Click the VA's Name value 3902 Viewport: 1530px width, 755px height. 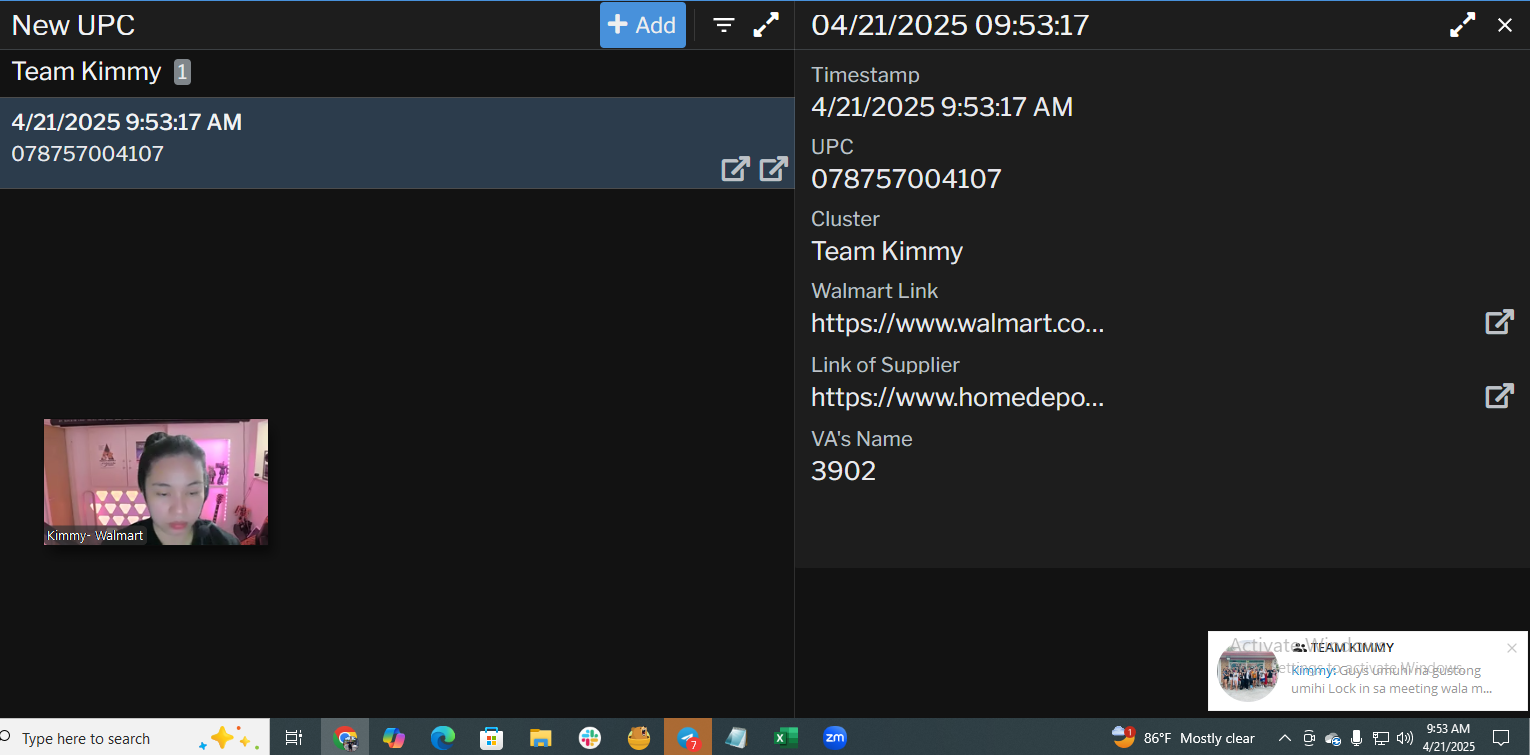843,471
